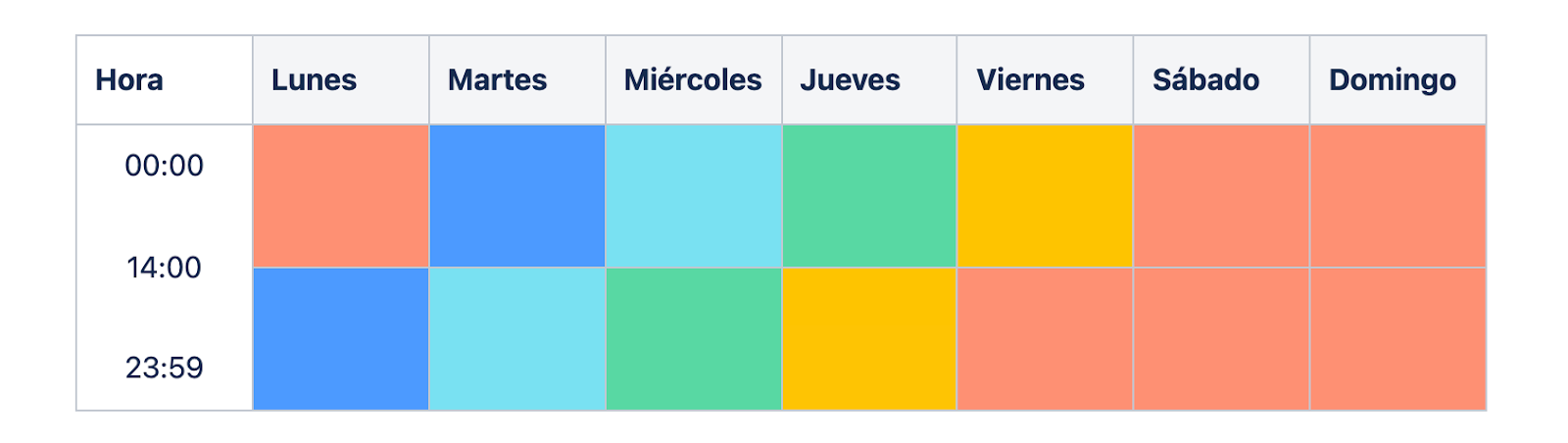1568x443 pixels.
Task: Click the orange Domingo bottom-row cell
Action: click(x=1397, y=339)
